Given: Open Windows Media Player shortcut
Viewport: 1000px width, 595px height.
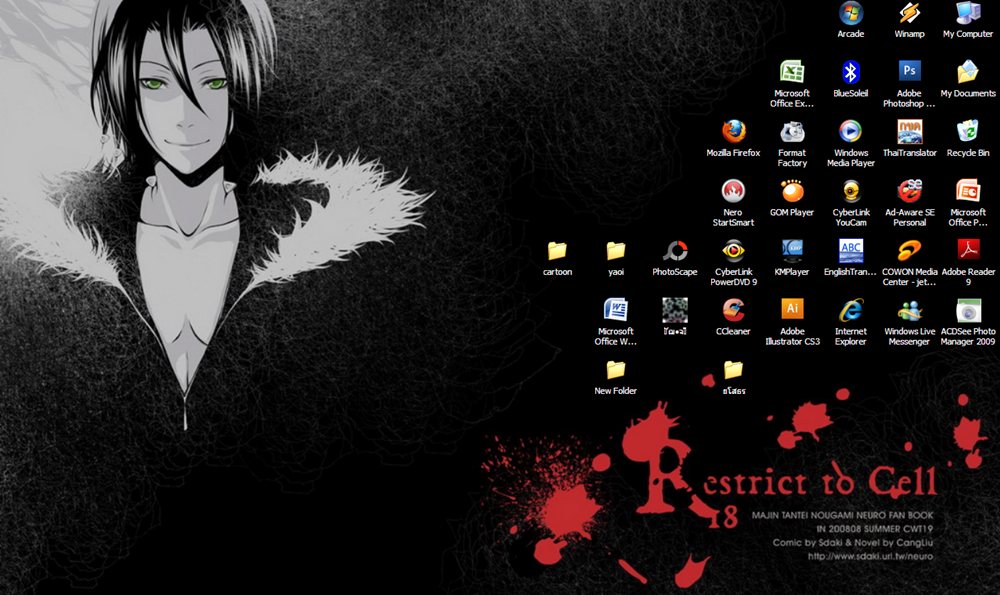Looking at the screenshot, I should [x=851, y=131].
